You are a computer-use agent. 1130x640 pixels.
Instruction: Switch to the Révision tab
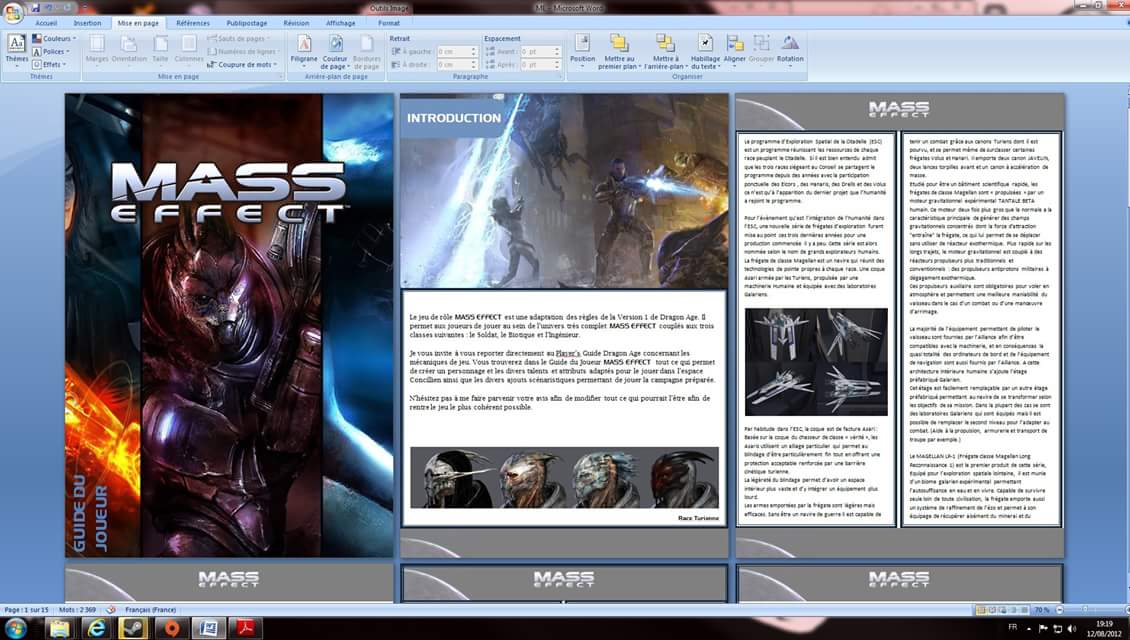click(296, 23)
